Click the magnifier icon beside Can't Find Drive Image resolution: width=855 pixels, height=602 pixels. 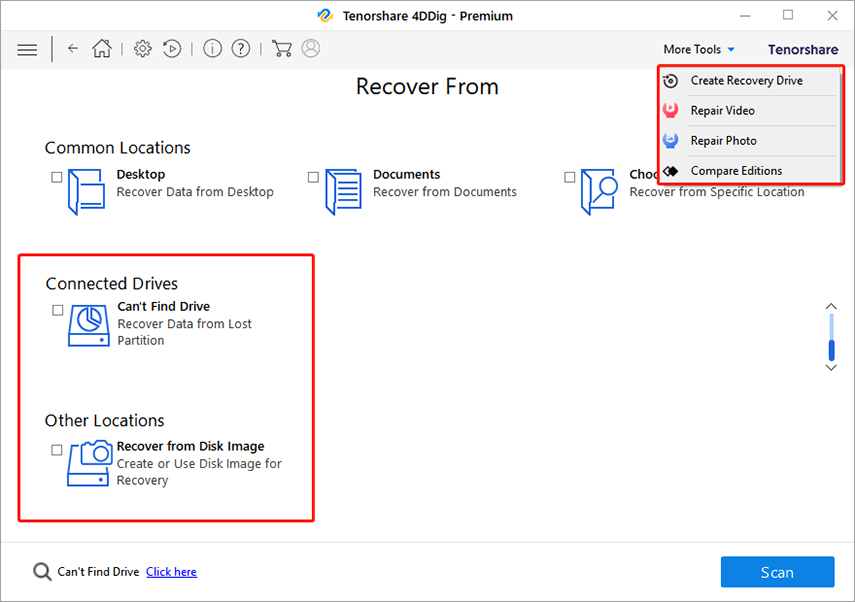click(x=42, y=572)
